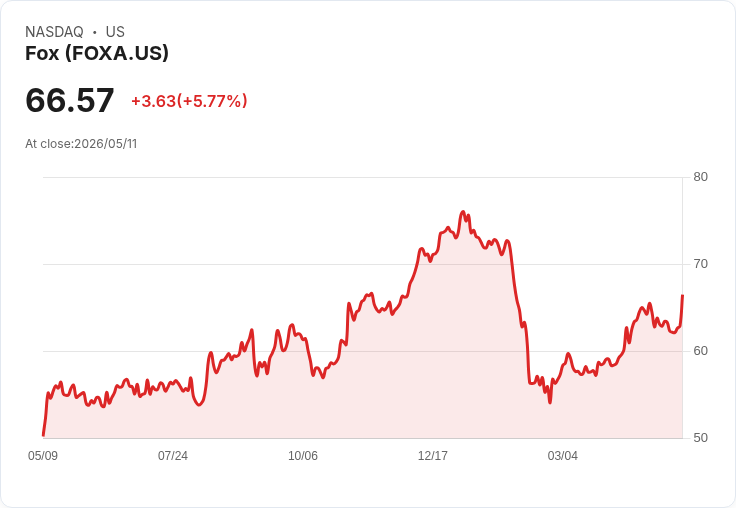Viewport: 736px width, 508px height.
Task: Click the chart's starting point at 05/09
Action: (x=43, y=435)
